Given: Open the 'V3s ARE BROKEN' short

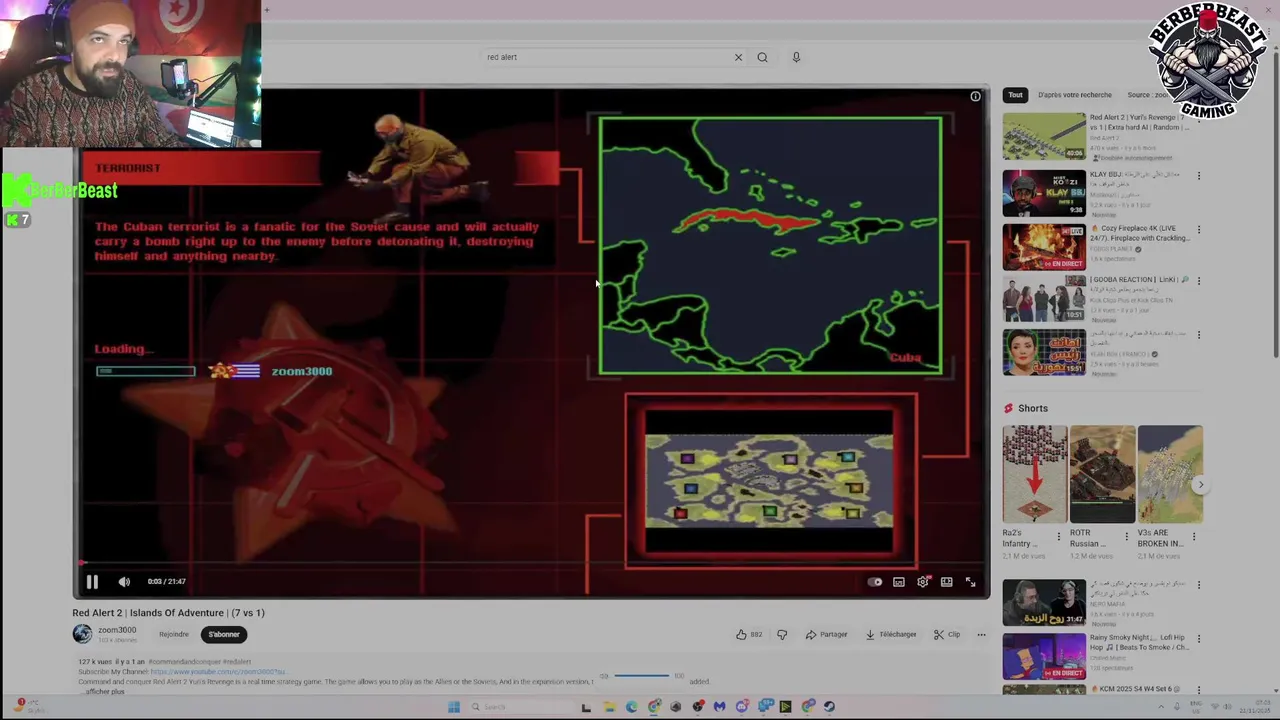Looking at the screenshot, I should pyautogui.click(x=1170, y=474).
